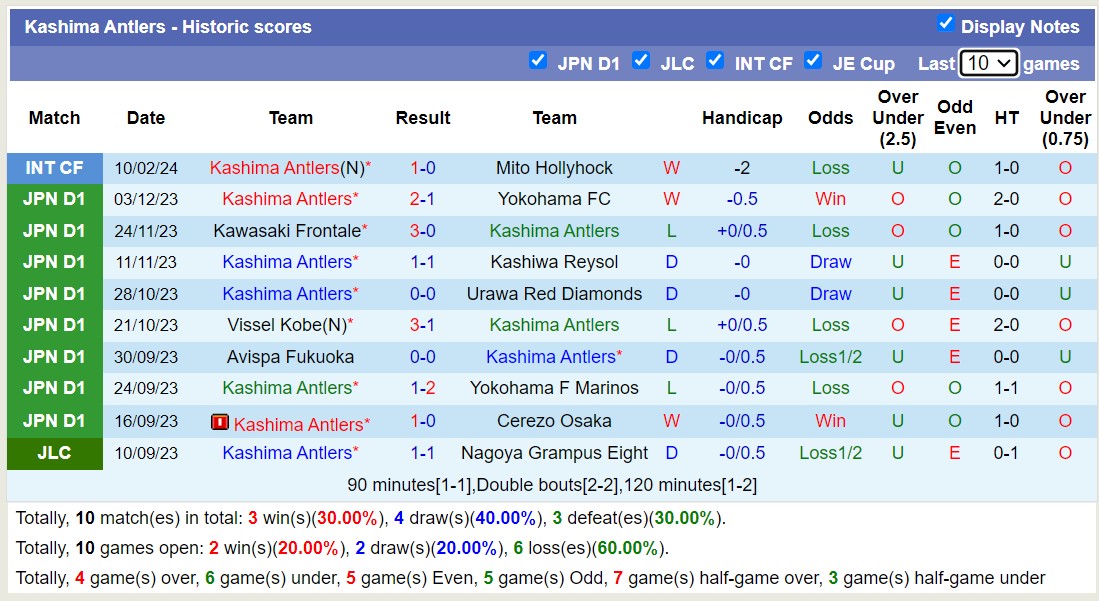Image resolution: width=1099 pixels, height=601 pixels.
Task: Click the Date column header
Action: point(145,117)
